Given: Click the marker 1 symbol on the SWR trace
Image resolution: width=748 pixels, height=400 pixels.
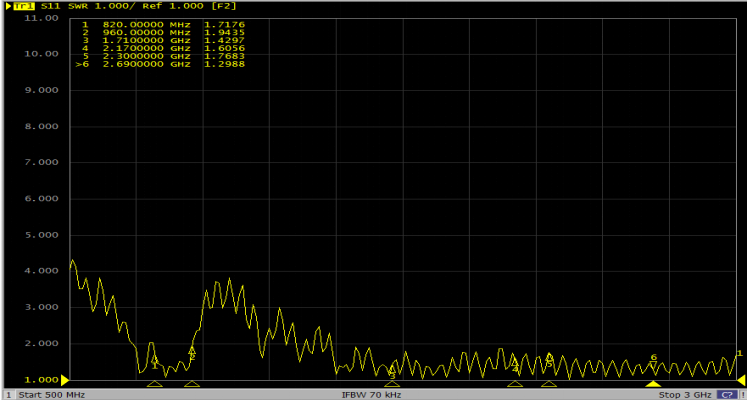Looking at the screenshot, I should tap(155, 362).
